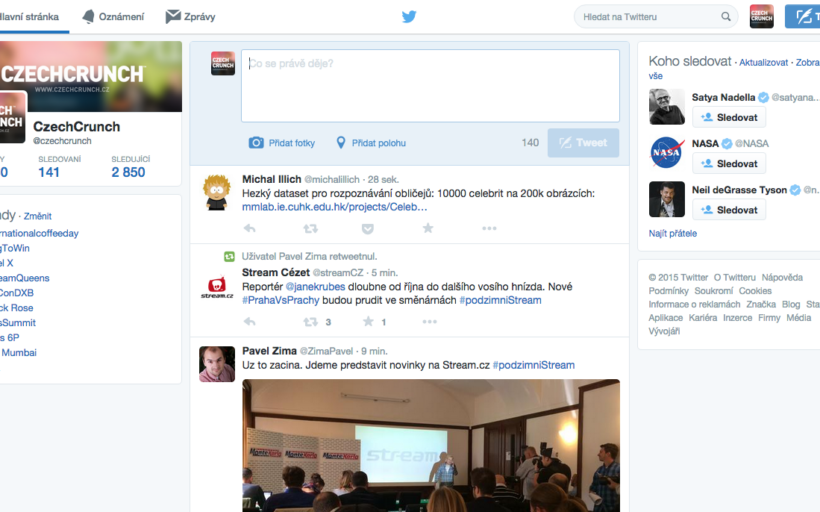Reply to Stream Cézet tweet
The width and height of the screenshot is (820, 512).
pyautogui.click(x=249, y=321)
